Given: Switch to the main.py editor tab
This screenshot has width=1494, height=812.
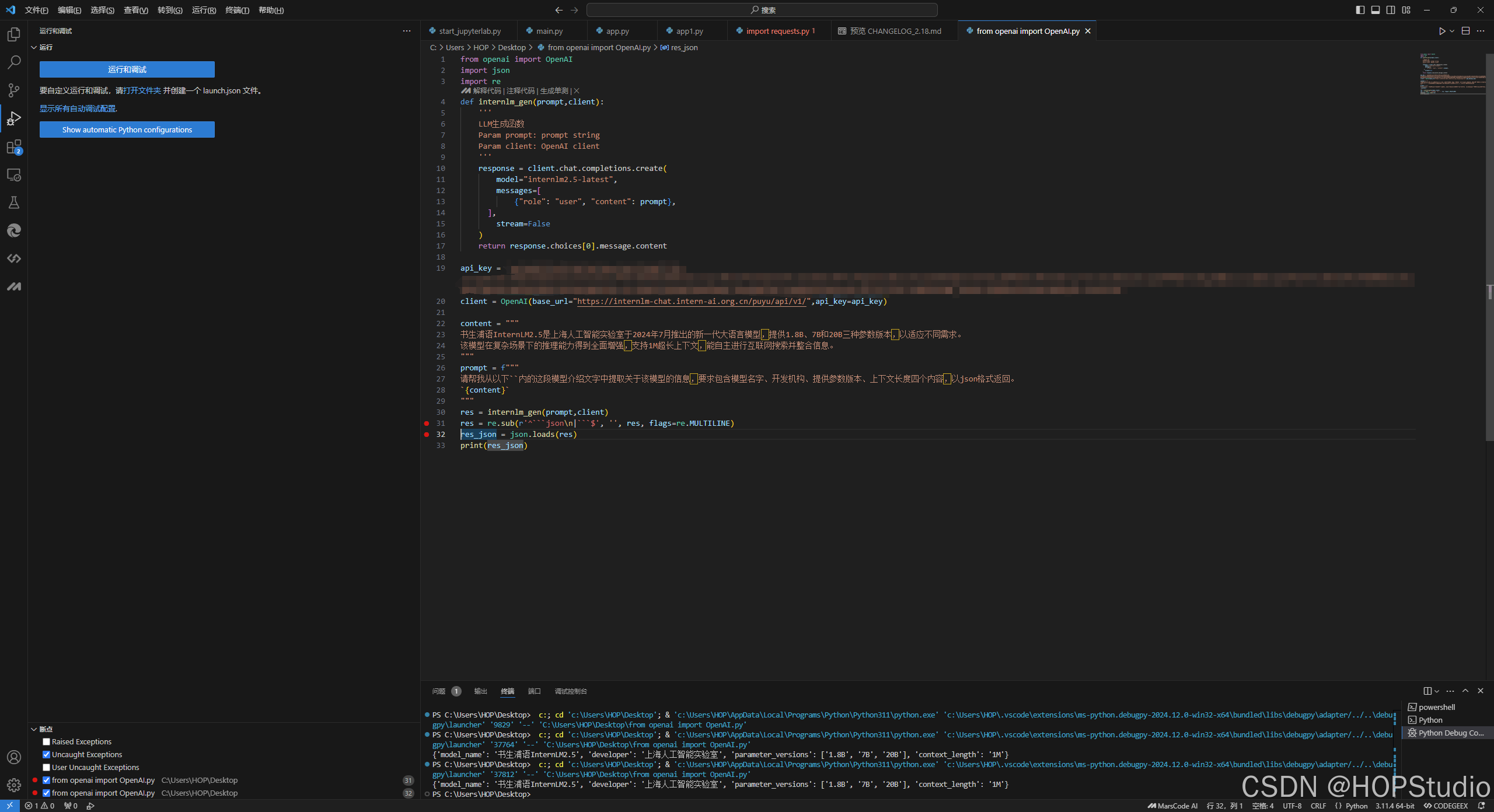Looking at the screenshot, I should click(x=549, y=31).
